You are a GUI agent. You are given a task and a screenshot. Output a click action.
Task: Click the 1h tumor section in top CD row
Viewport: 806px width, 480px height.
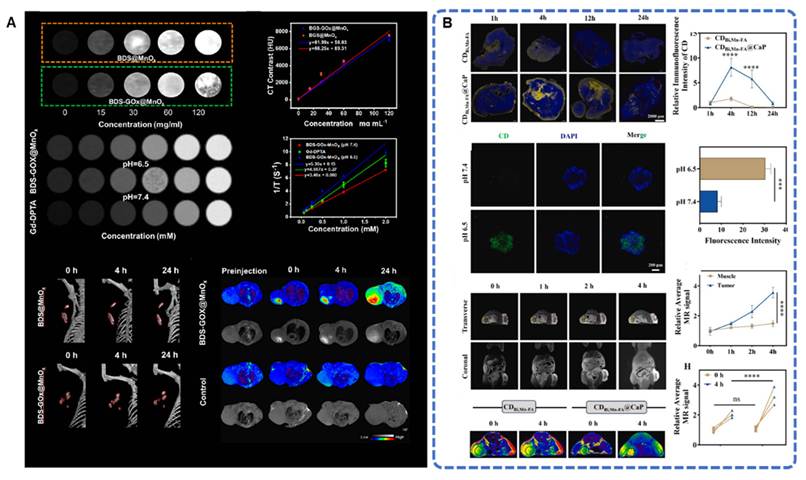495,47
